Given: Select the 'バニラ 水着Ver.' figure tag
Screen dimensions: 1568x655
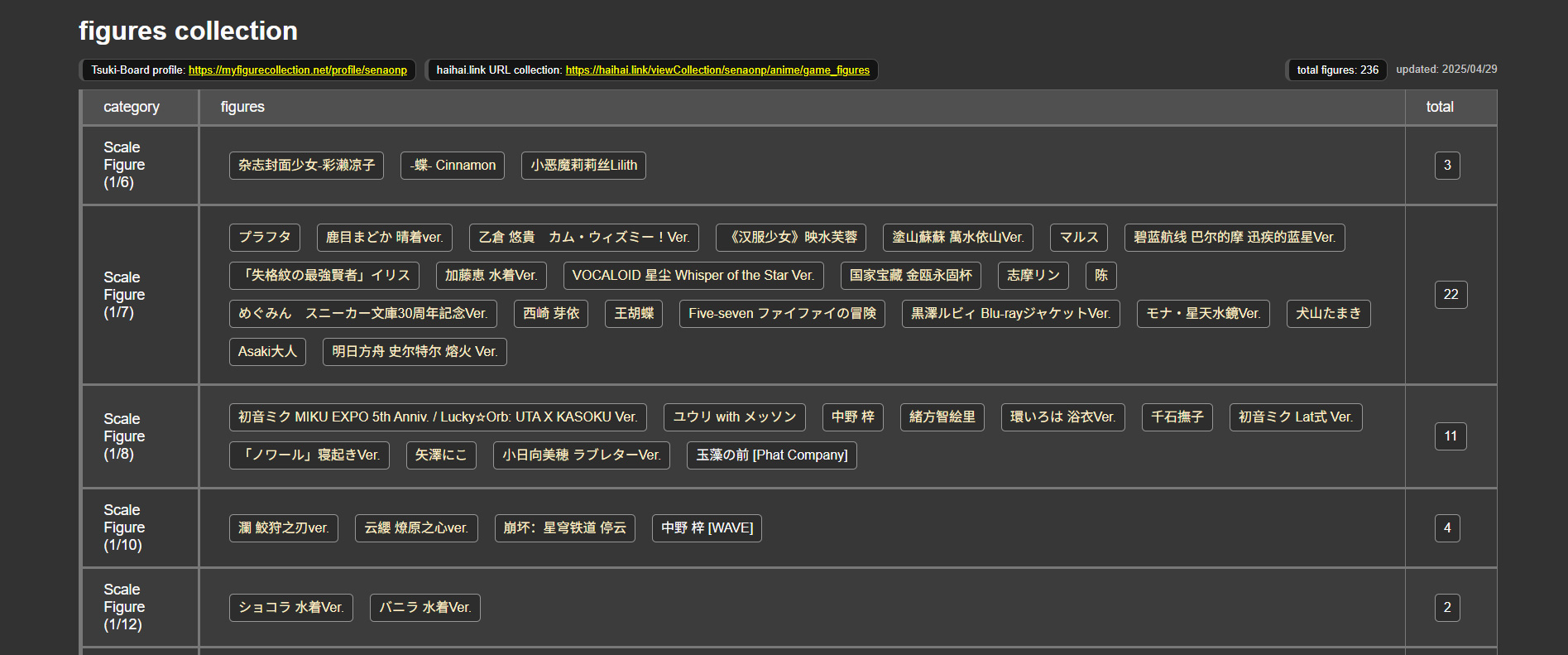Looking at the screenshot, I should 424,608.
